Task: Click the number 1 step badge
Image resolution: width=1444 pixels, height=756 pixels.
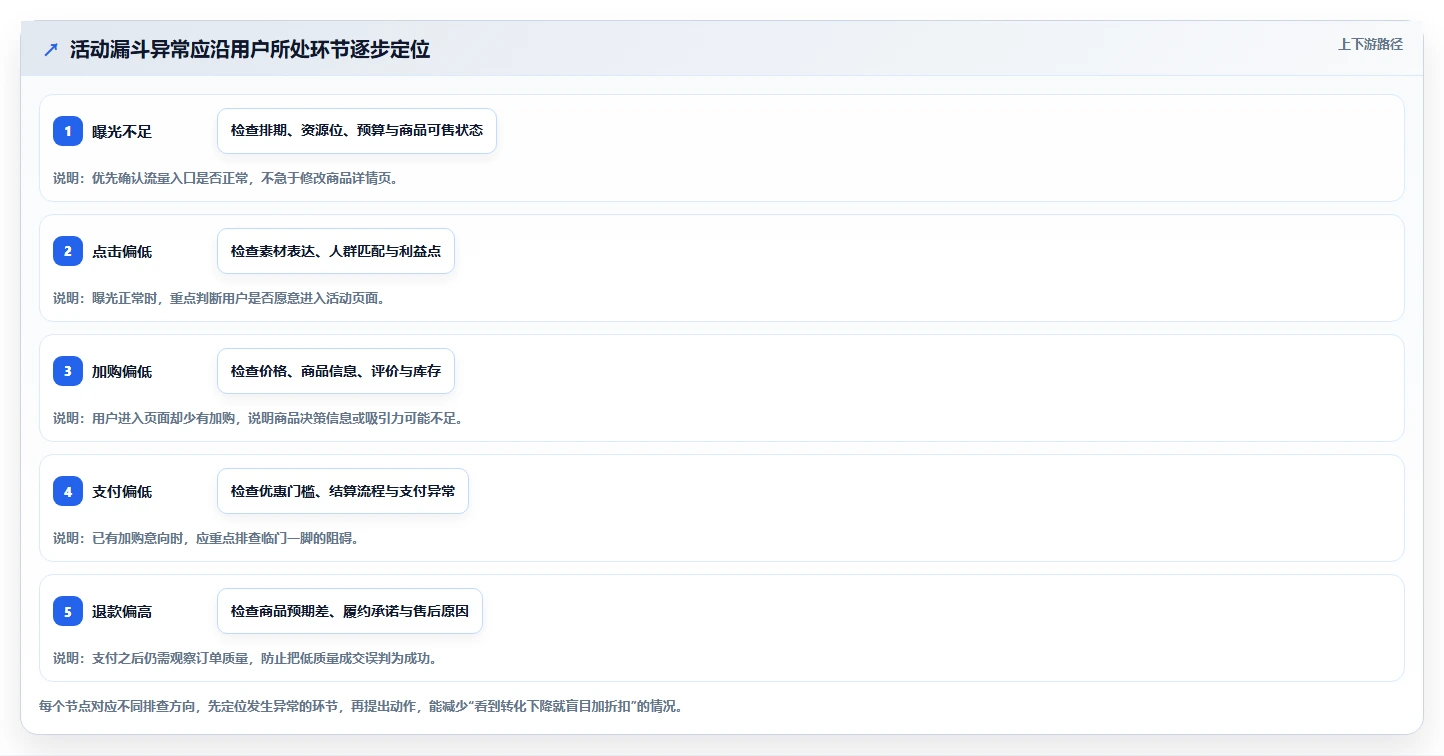Action: [68, 131]
